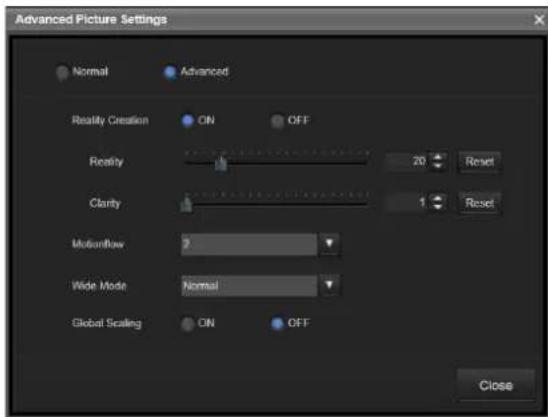Decrease the Clarity value with down arrow
Viewport: 548px width, 417px height.
click(438, 207)
